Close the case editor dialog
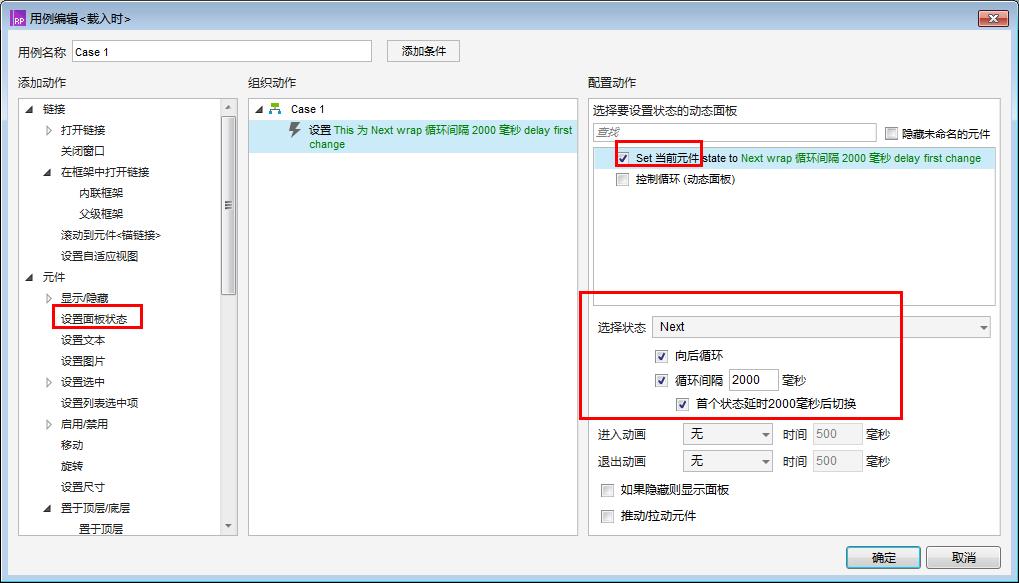1019x583 pixels. pos(993,18)
